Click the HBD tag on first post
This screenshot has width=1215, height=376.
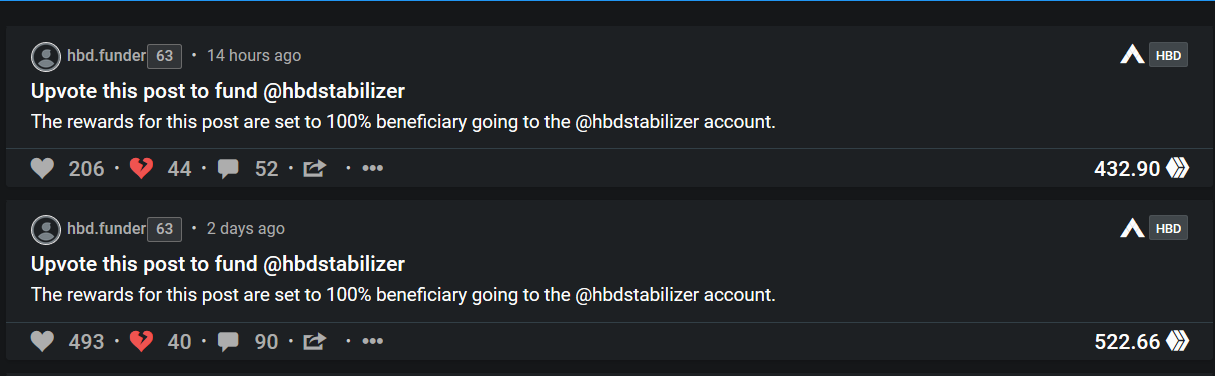pyautogui.click(x=1168, y=56)
